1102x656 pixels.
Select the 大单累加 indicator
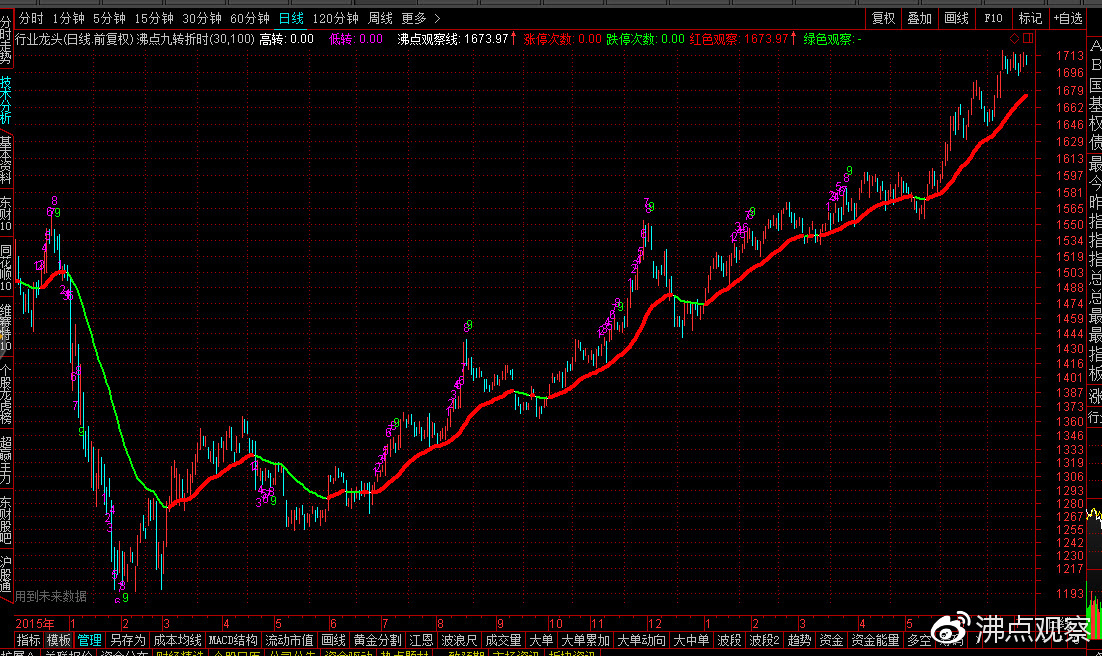coord(585,641)
